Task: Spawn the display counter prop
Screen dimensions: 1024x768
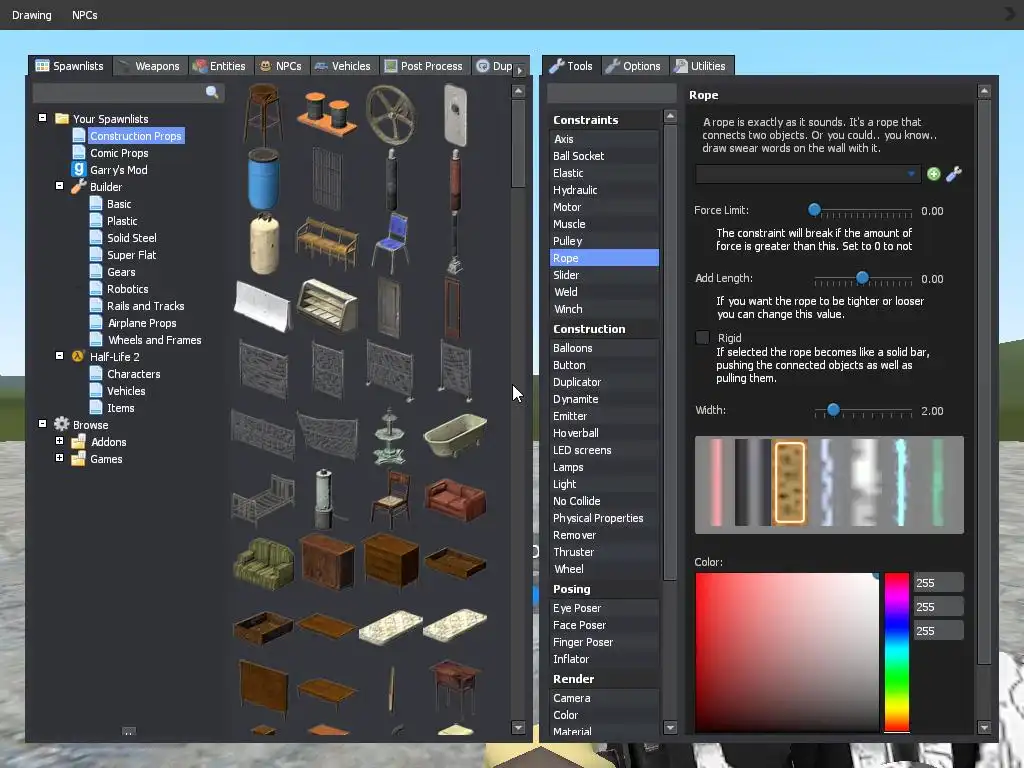Action: click(327, 305)
